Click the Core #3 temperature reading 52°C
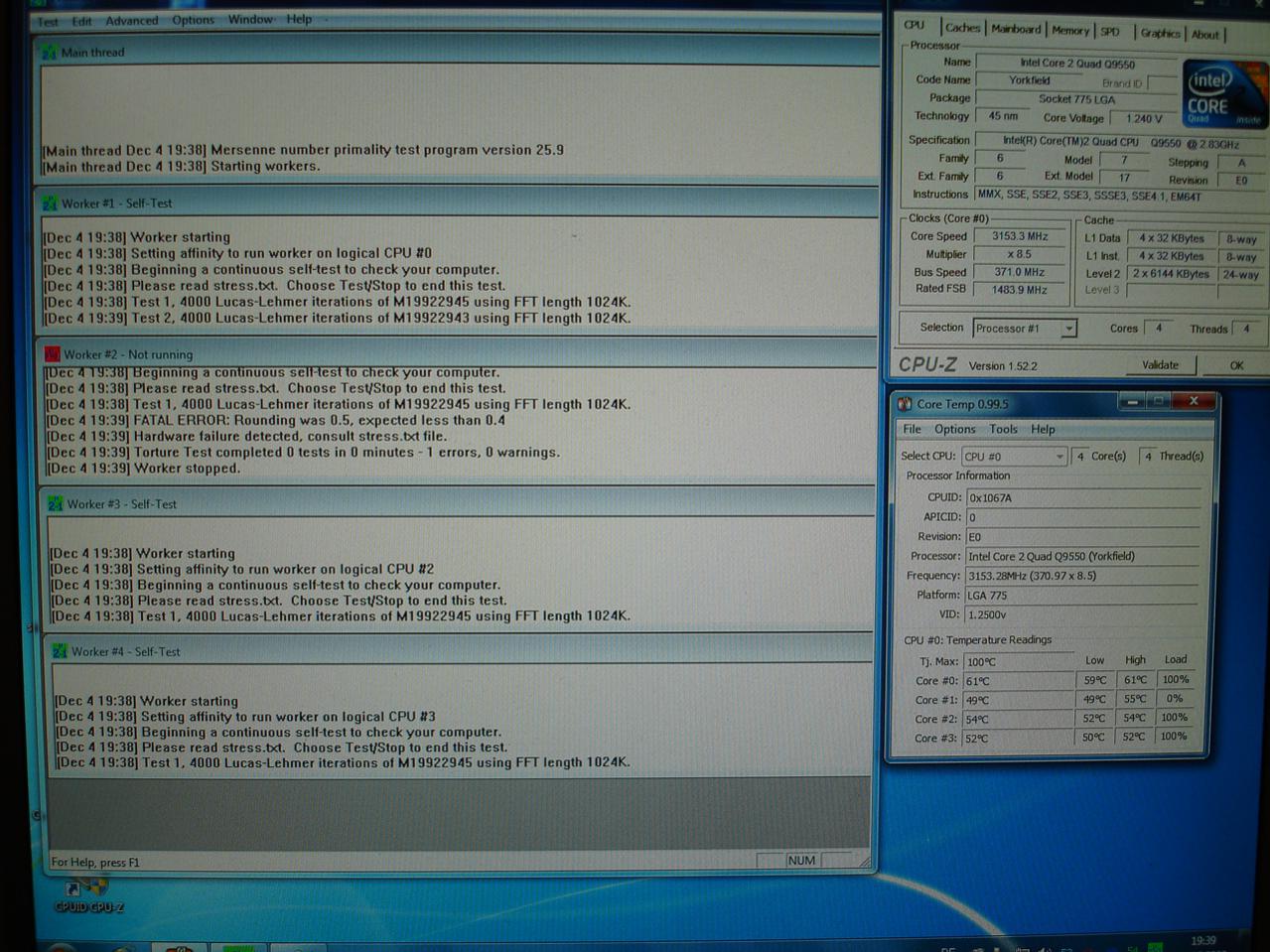1270x952 pixels. [1019, 738]
